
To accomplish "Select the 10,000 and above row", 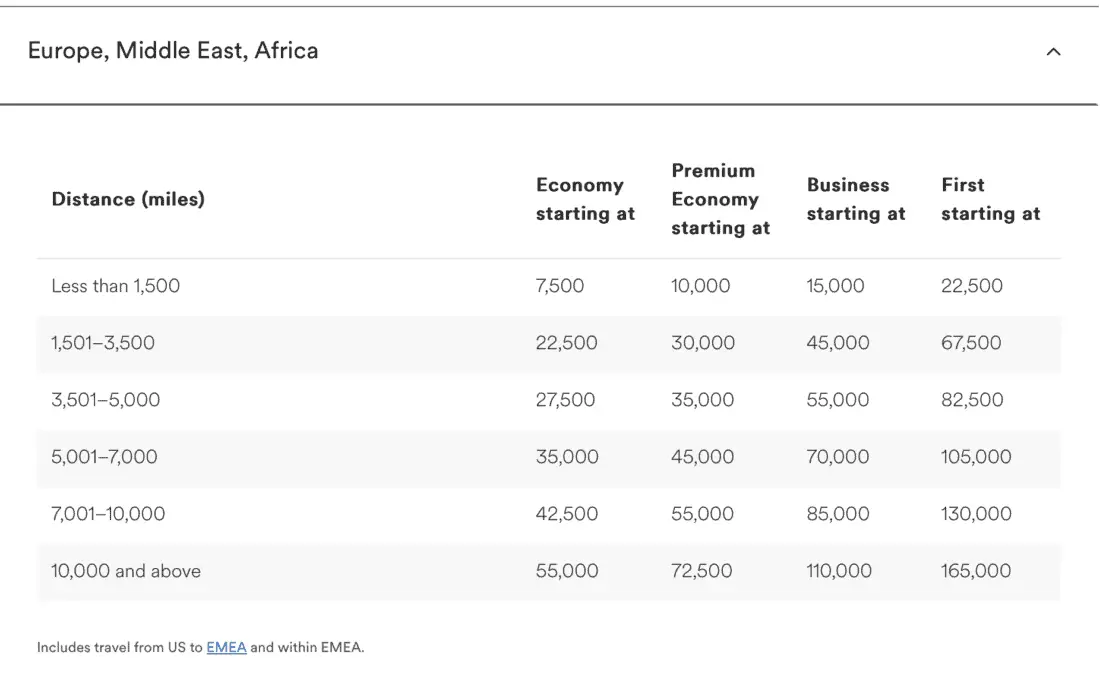I will (126, 571).
